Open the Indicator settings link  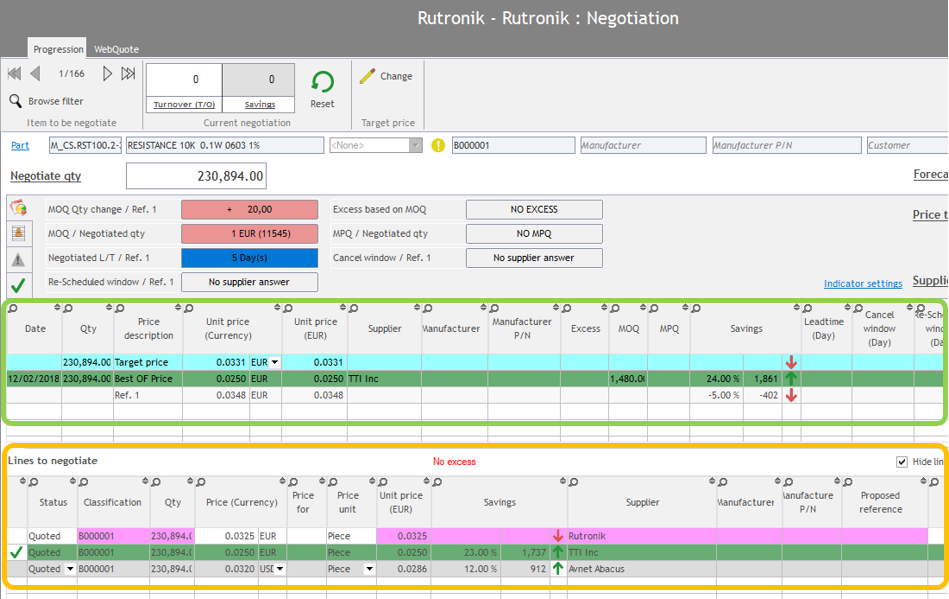coord(862,284)
